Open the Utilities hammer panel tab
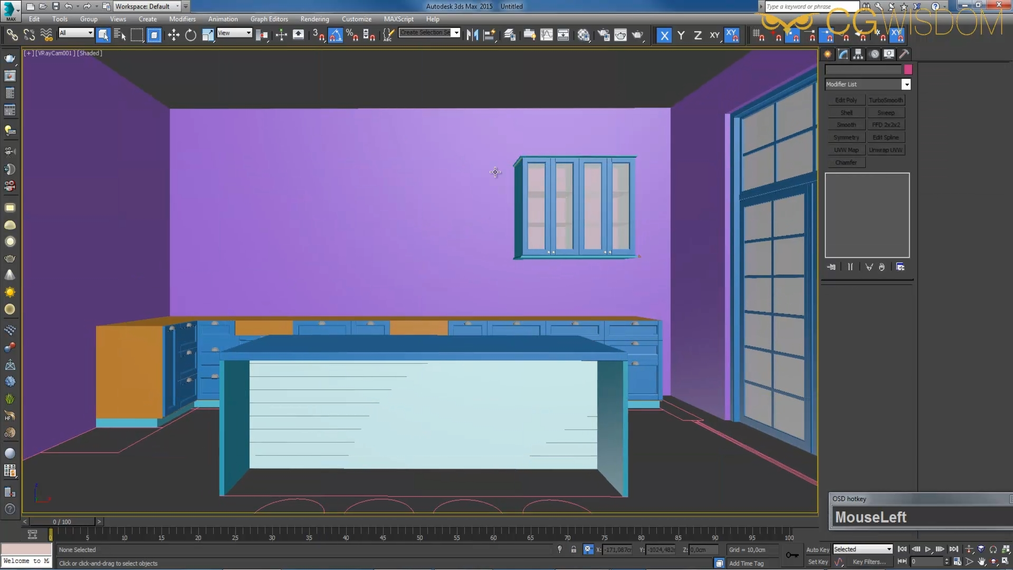Viewport: 1013px width, 570px height. (x=904, y=54)
